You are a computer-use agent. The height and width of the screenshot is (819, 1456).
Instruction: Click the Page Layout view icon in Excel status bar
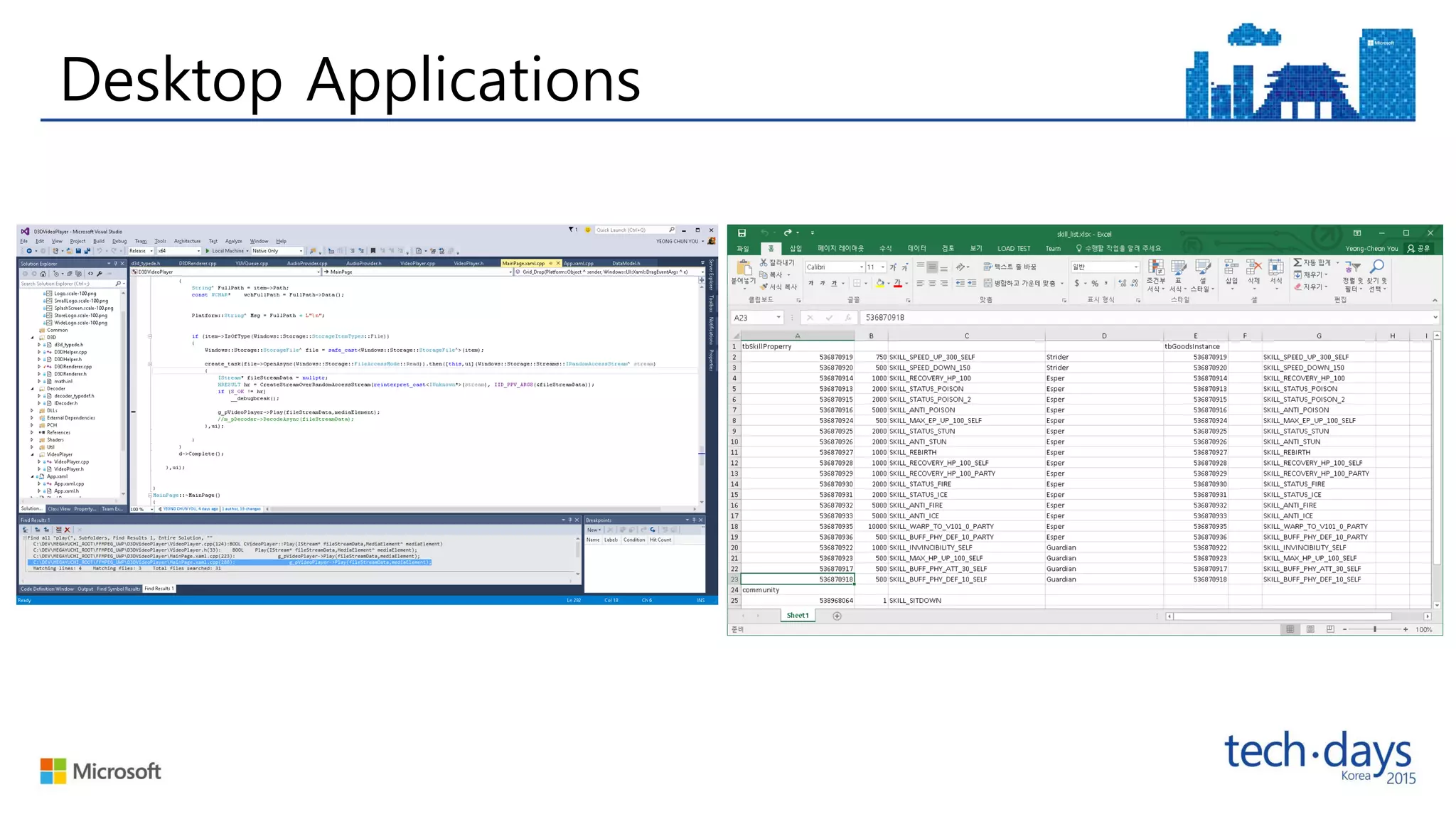[x=1310, y=629]
